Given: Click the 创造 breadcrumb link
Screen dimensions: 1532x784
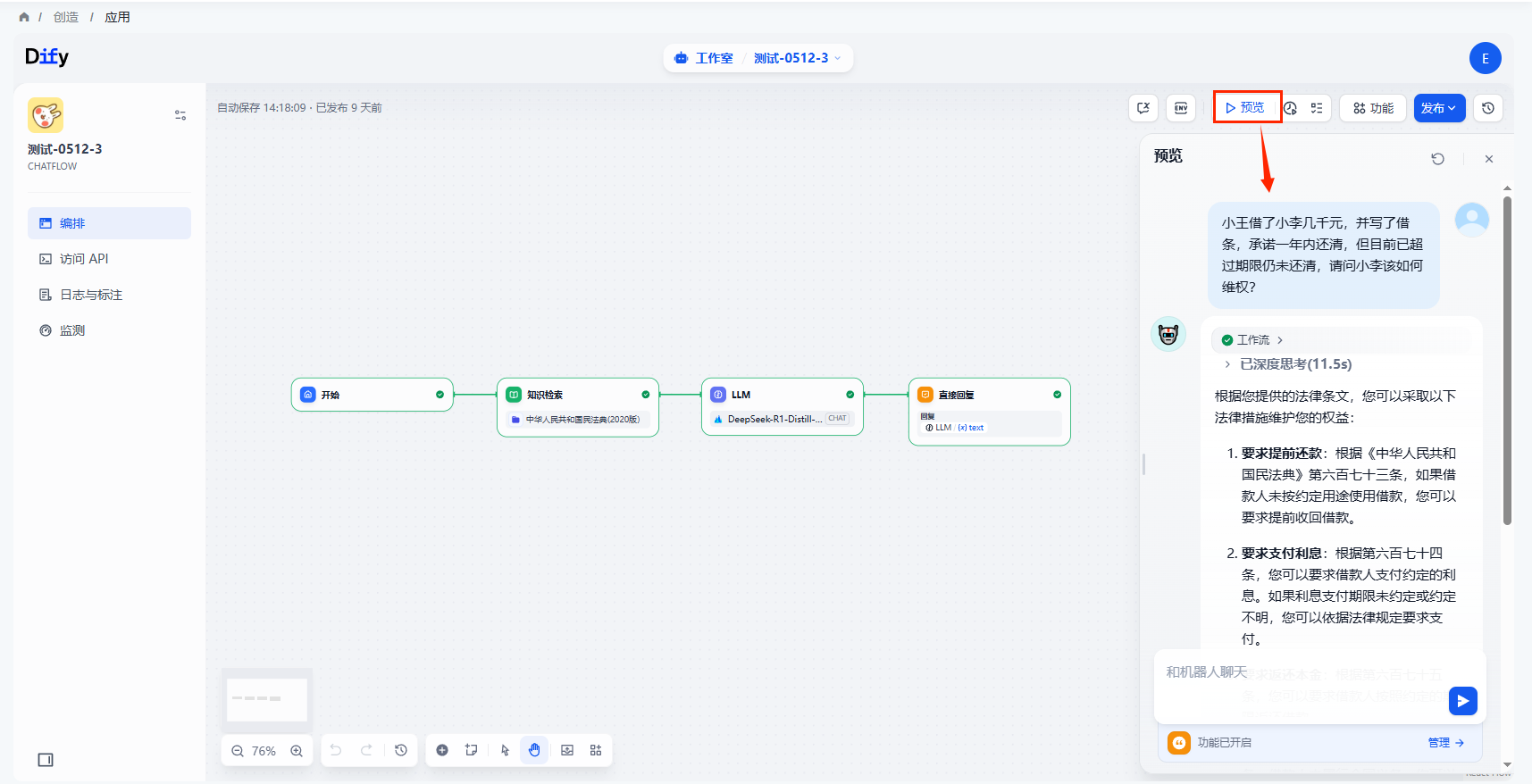Looking at the screenshot, I should click(66, 17).
